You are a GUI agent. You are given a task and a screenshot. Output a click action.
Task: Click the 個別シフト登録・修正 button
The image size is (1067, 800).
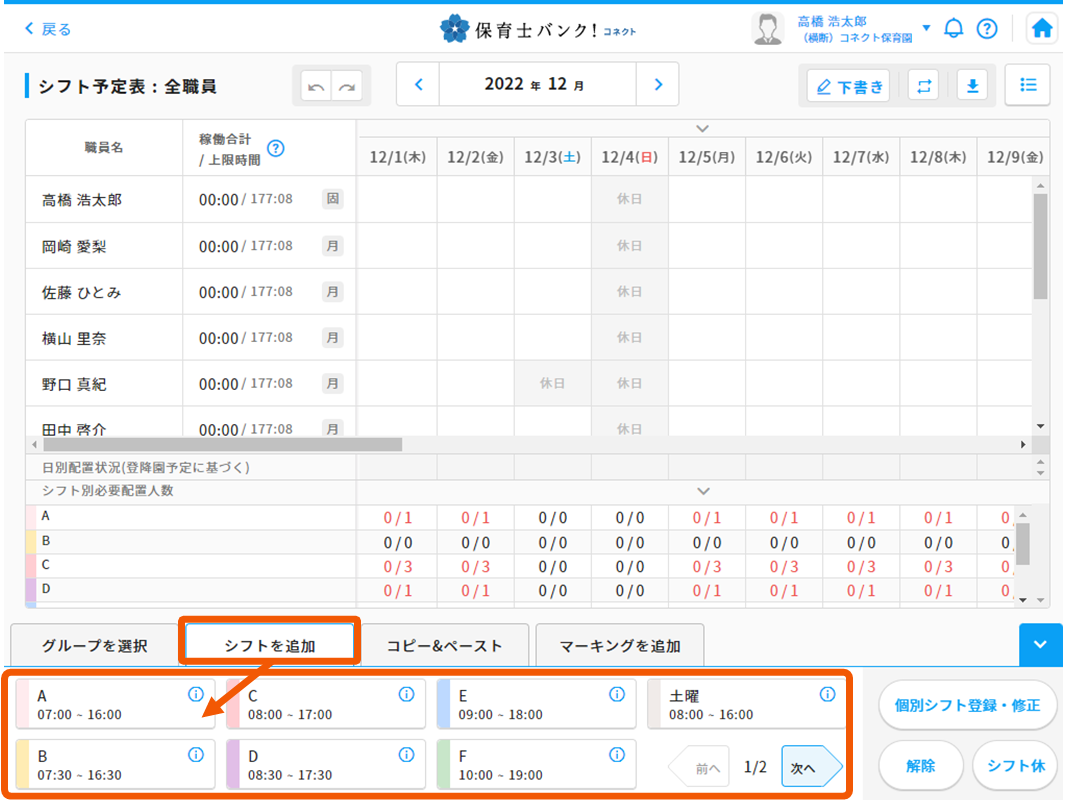(x=968, y=705)
